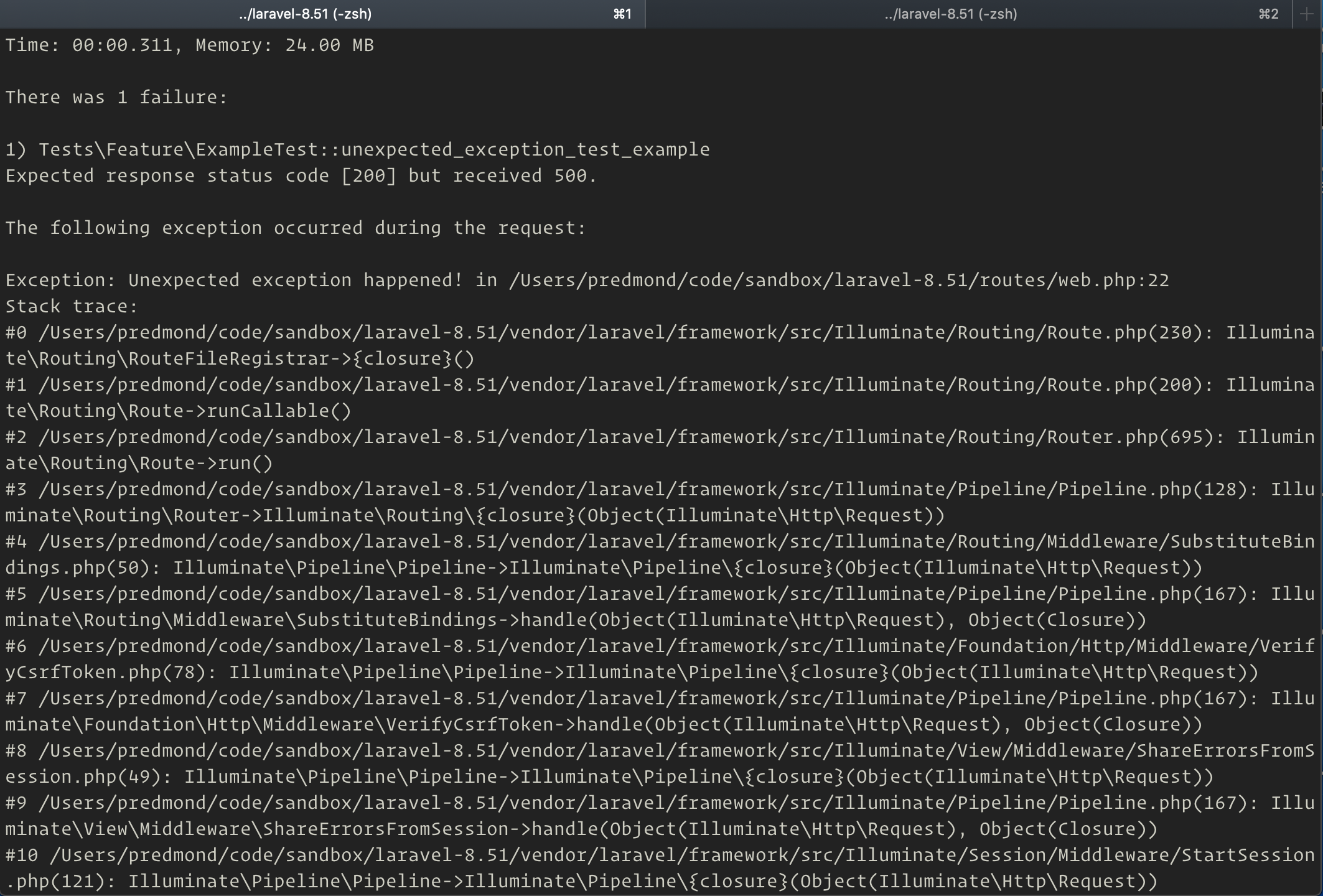
Task: Click stack frame #10 StartSession path line
Action: click(660, 856)
